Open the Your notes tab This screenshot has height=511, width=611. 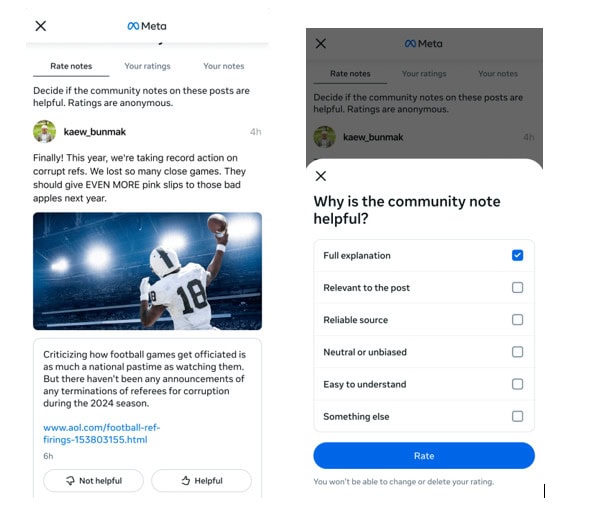[223, 67]
